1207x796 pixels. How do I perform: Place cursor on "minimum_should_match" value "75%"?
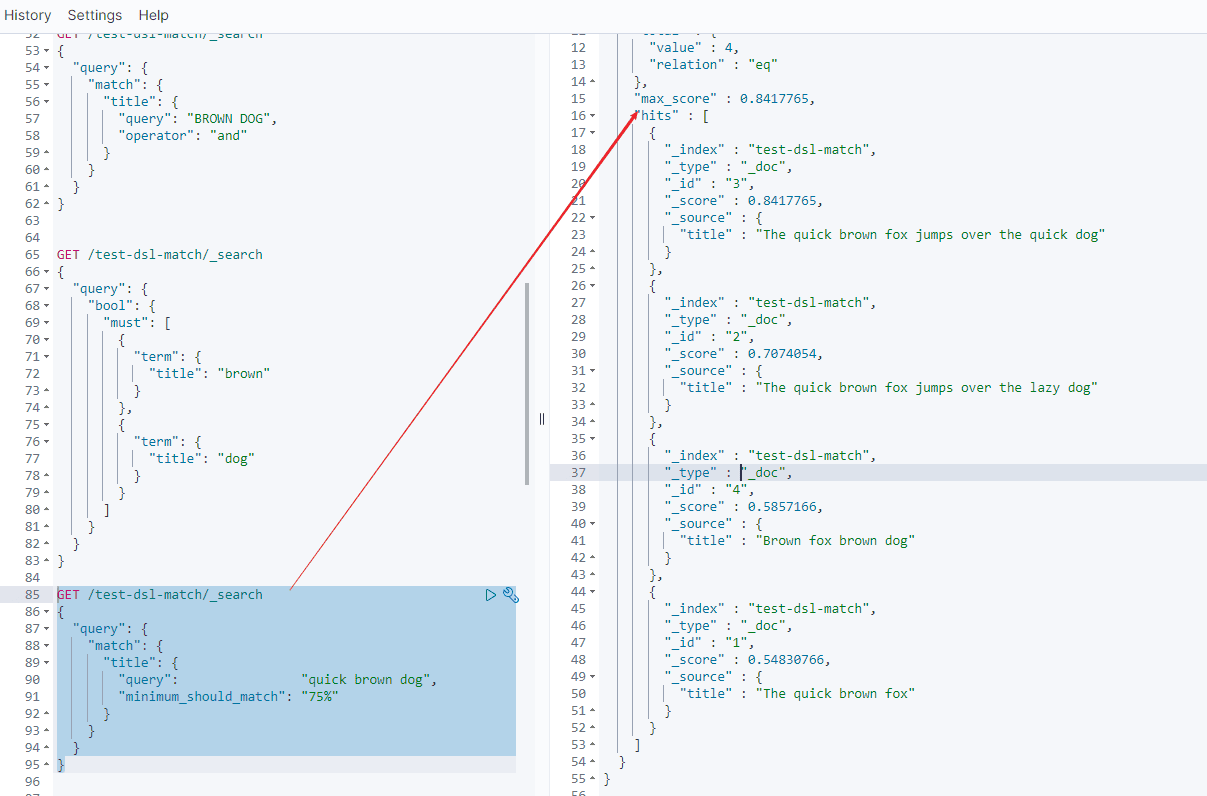(321, 697)
